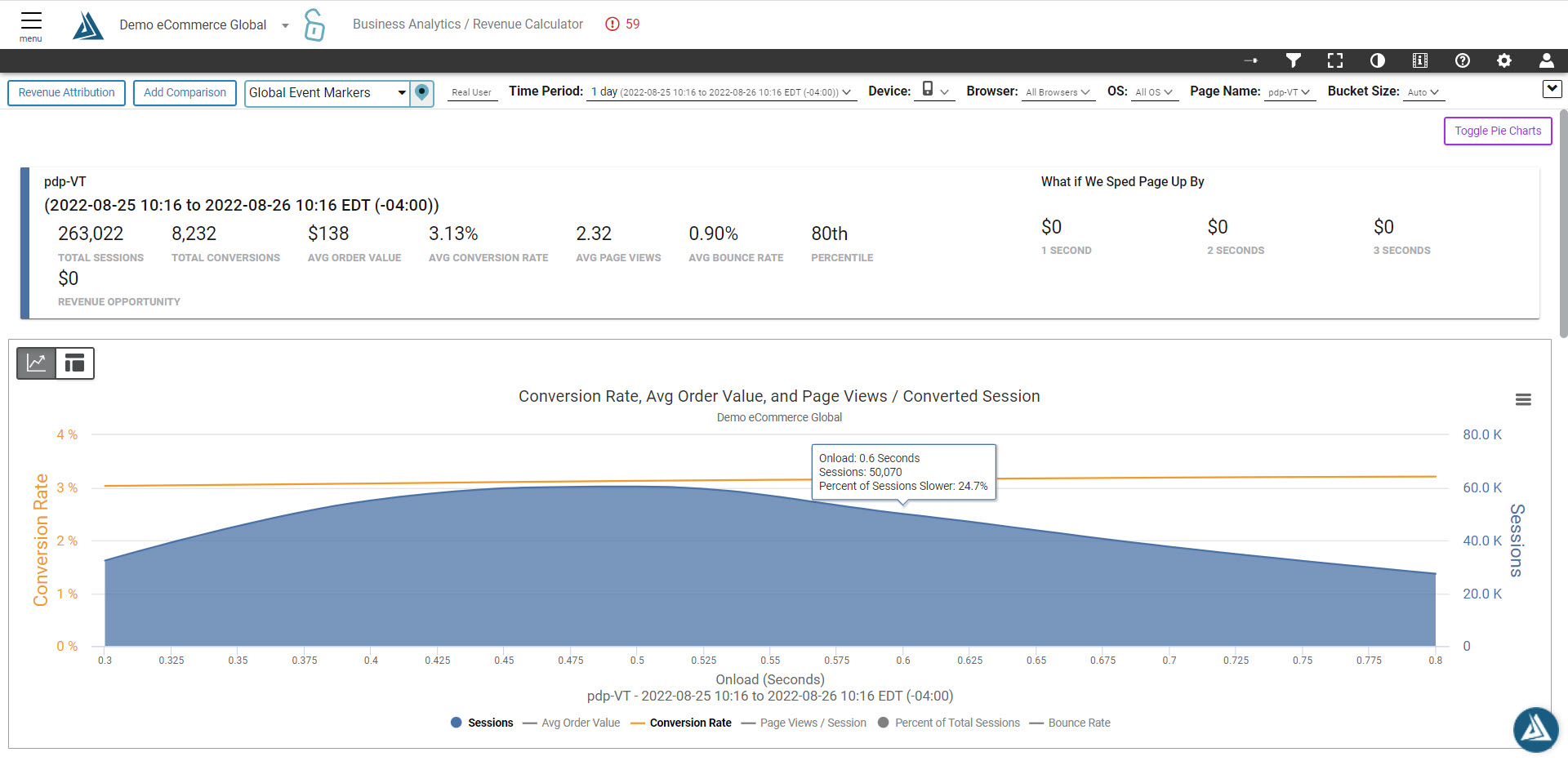This screenshot has width=1568, height=761.
Task: Click the Revenue Attribution button
Action: point(66,93)
